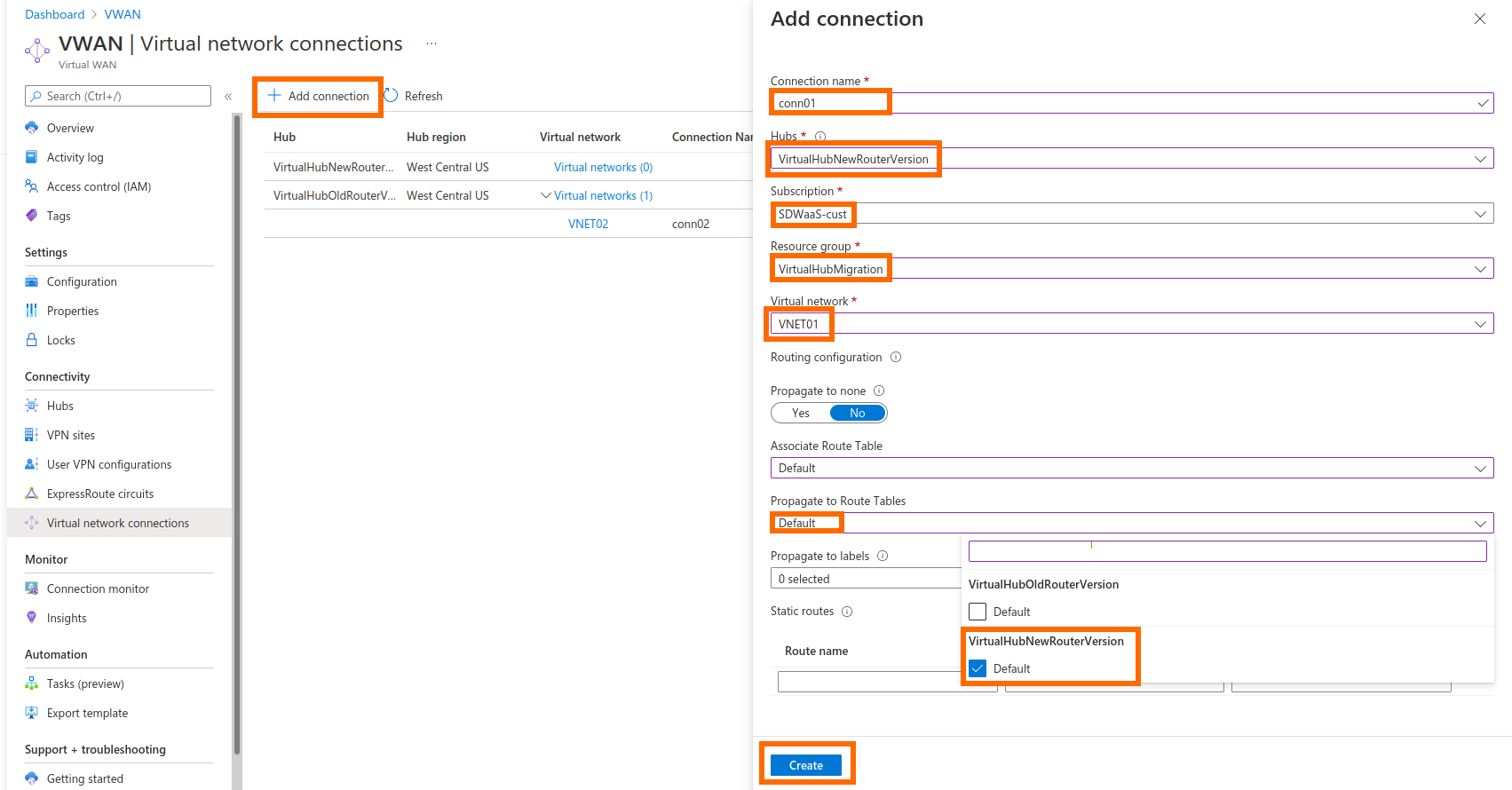Screen dimensions: 1512x790
Task: Click the Refresh icon in toolbar
Action: pyautogui.click(x=391, y=96)
